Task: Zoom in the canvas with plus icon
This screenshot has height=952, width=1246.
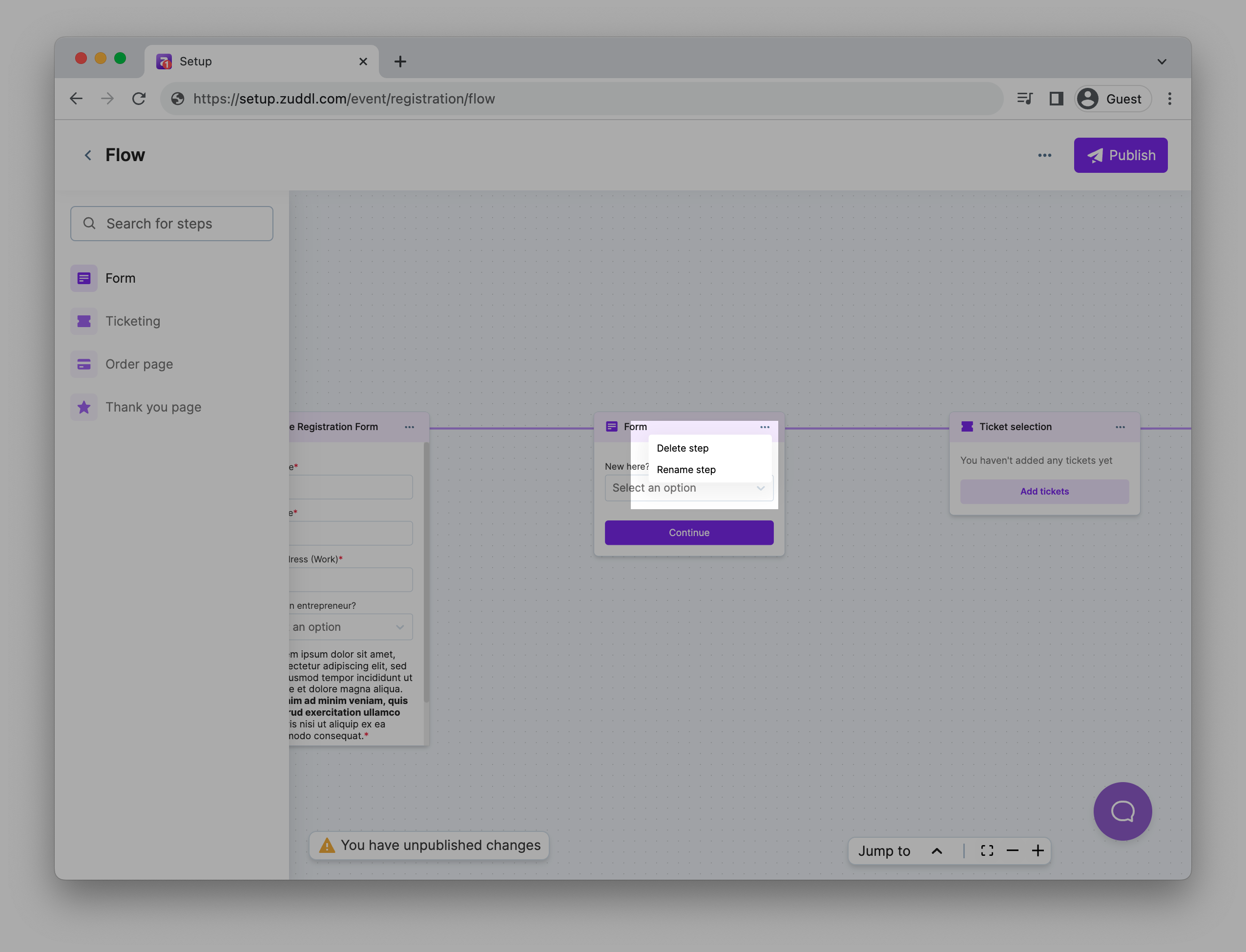Action: tap(1038, 850)
